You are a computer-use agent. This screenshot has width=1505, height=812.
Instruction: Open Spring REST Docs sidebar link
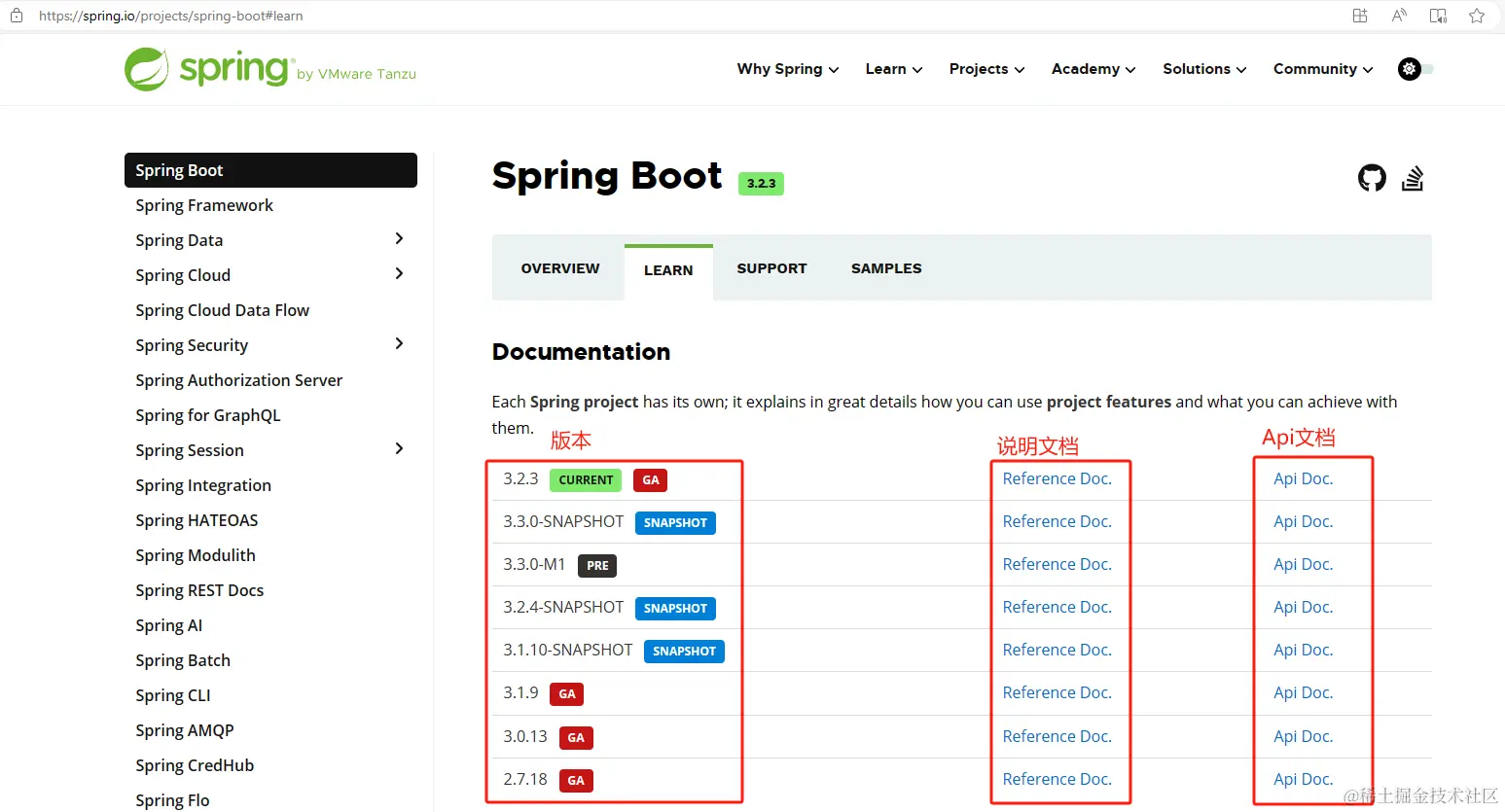pyautogui.click(x=199, y=590)
